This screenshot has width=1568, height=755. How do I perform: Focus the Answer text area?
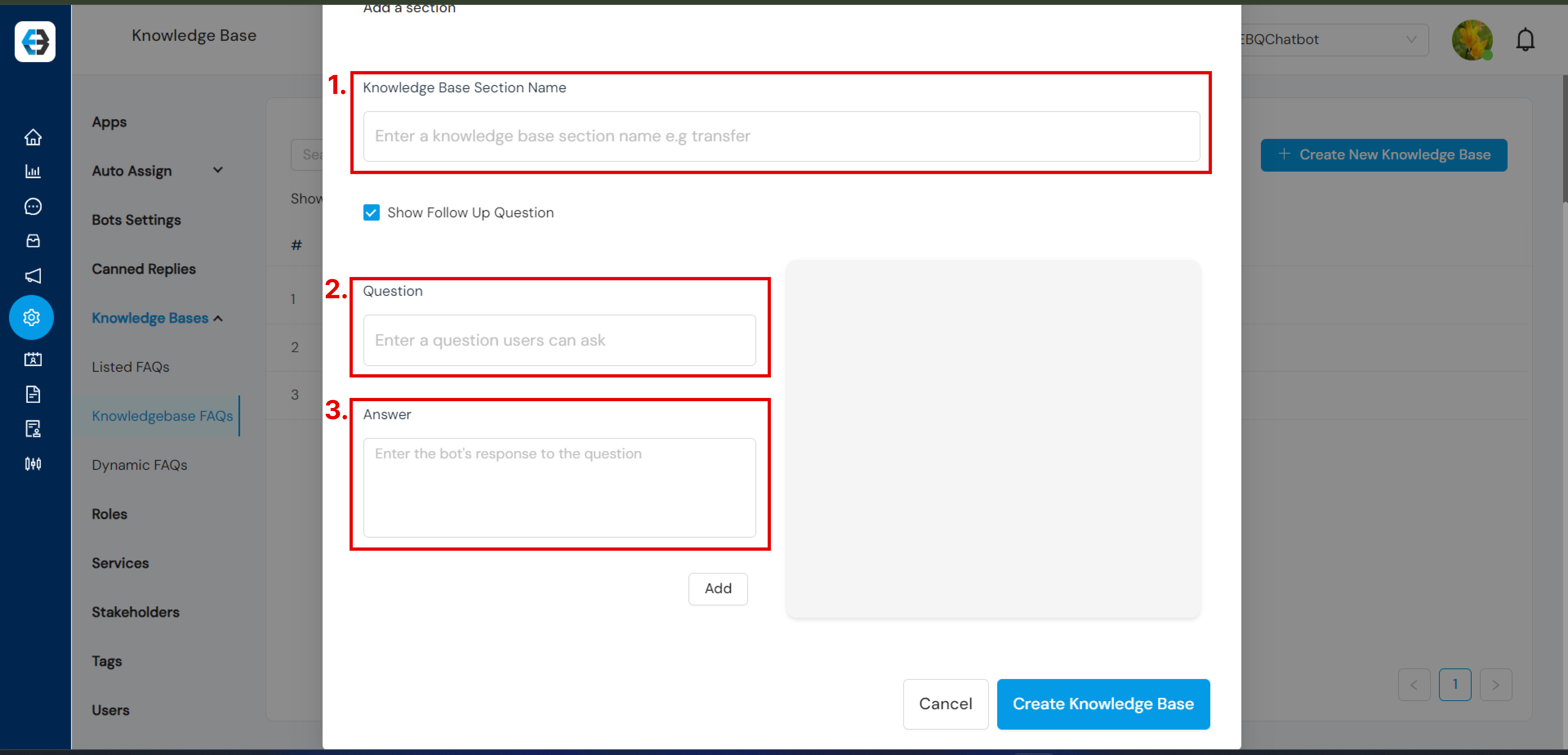coord(559,488)
